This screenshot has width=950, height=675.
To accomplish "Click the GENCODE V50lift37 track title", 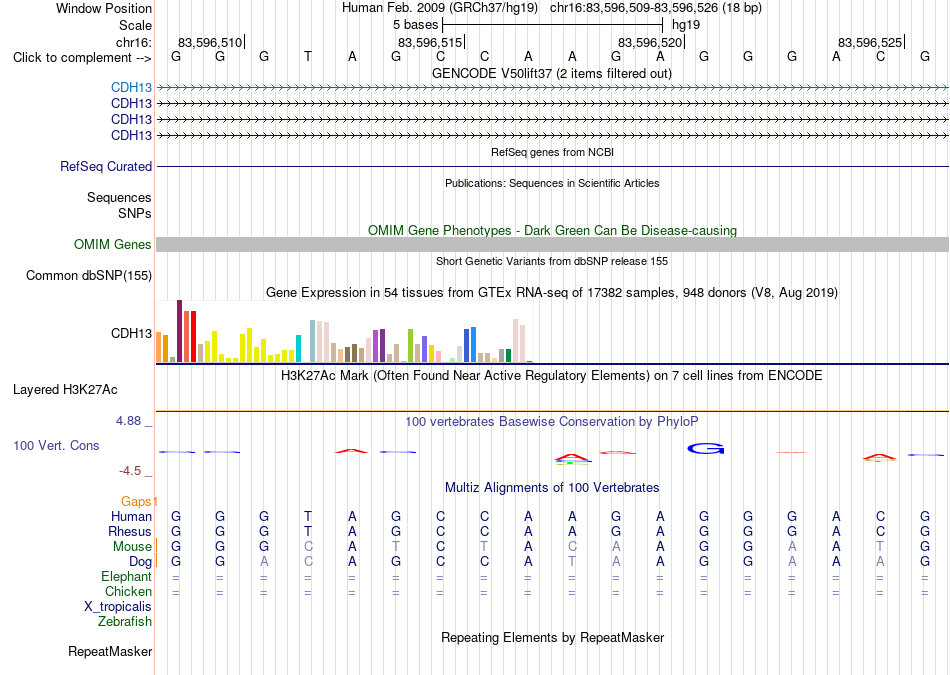I will (x=552, y=73).
